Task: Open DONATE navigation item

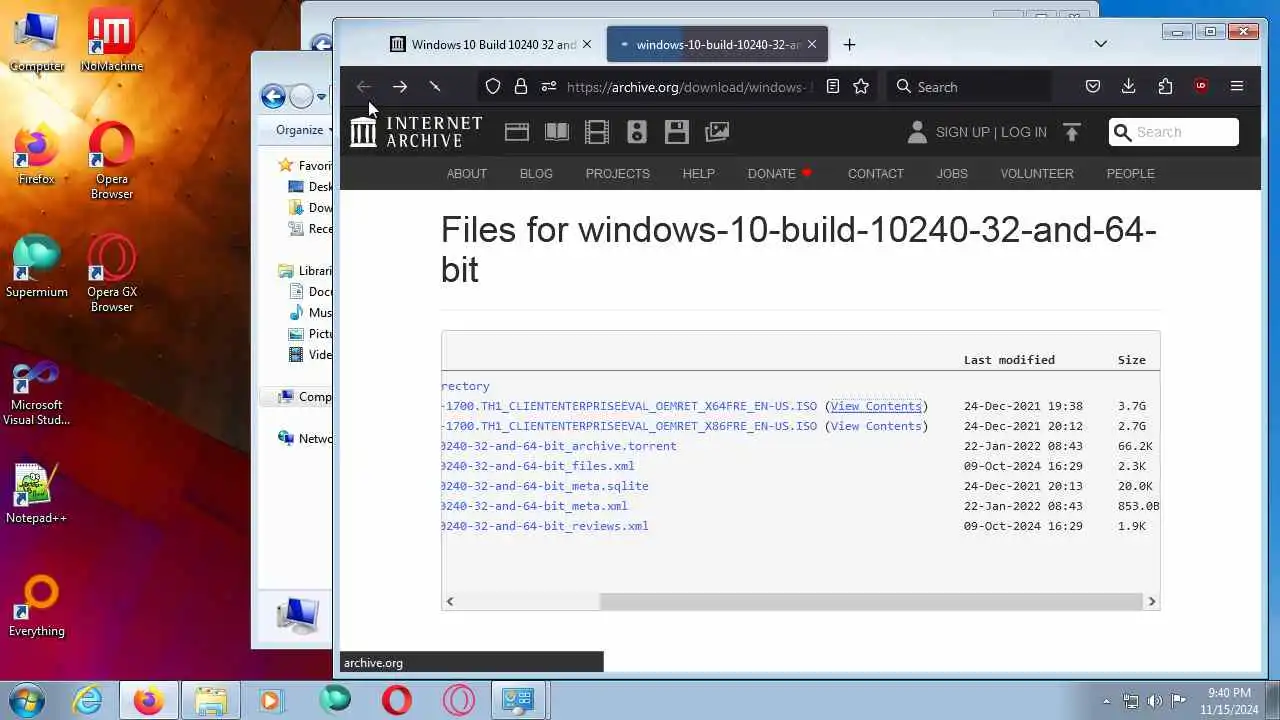Action: click(x=780, y=173)
